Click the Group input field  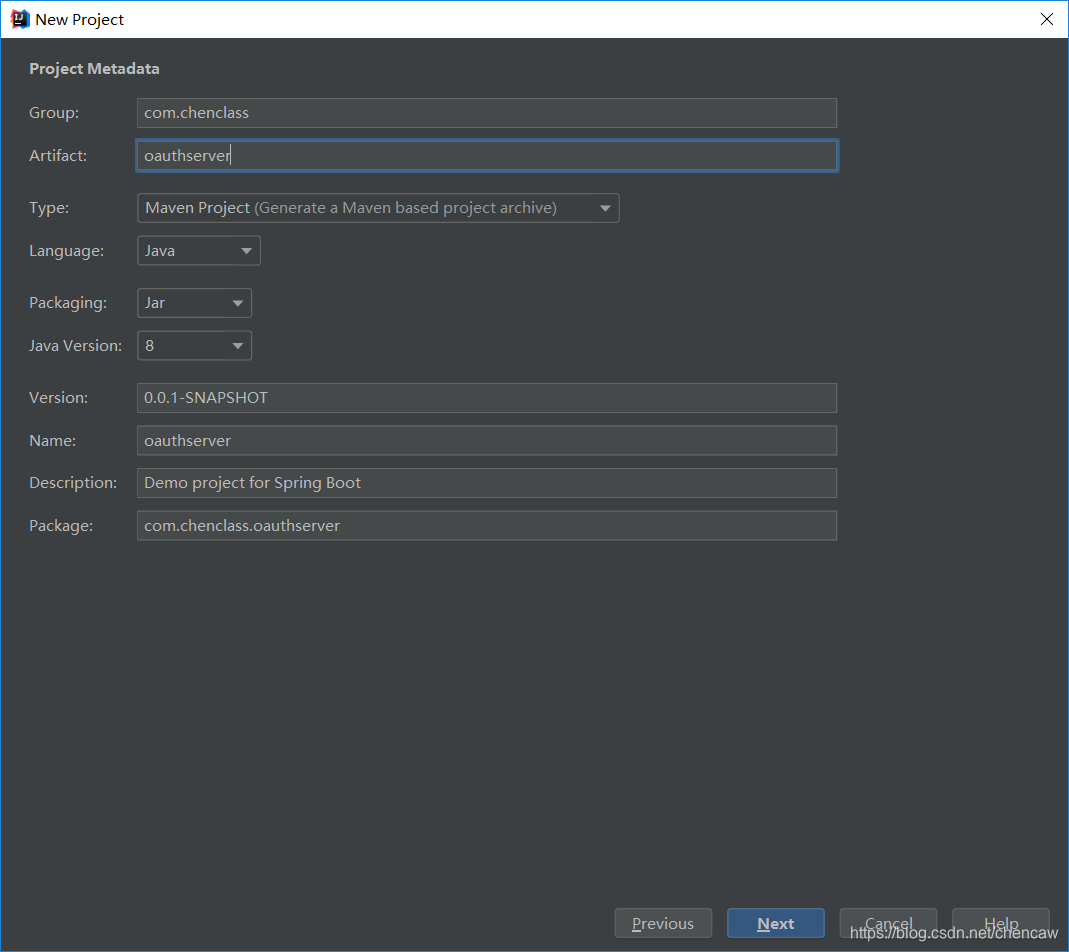pyautogui.click(x=487, y=113)
